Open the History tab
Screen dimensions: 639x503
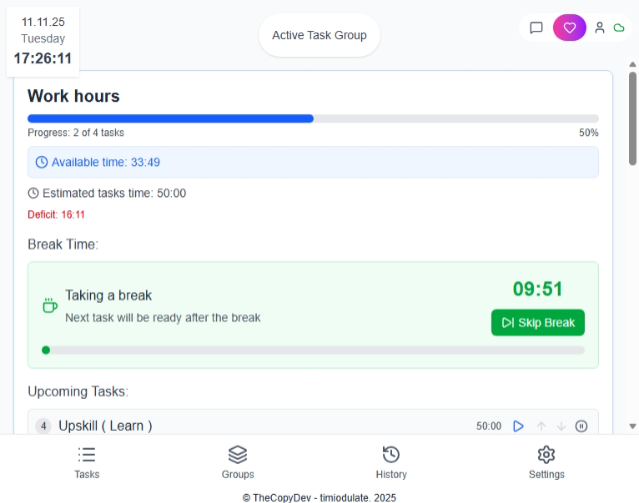391,463
